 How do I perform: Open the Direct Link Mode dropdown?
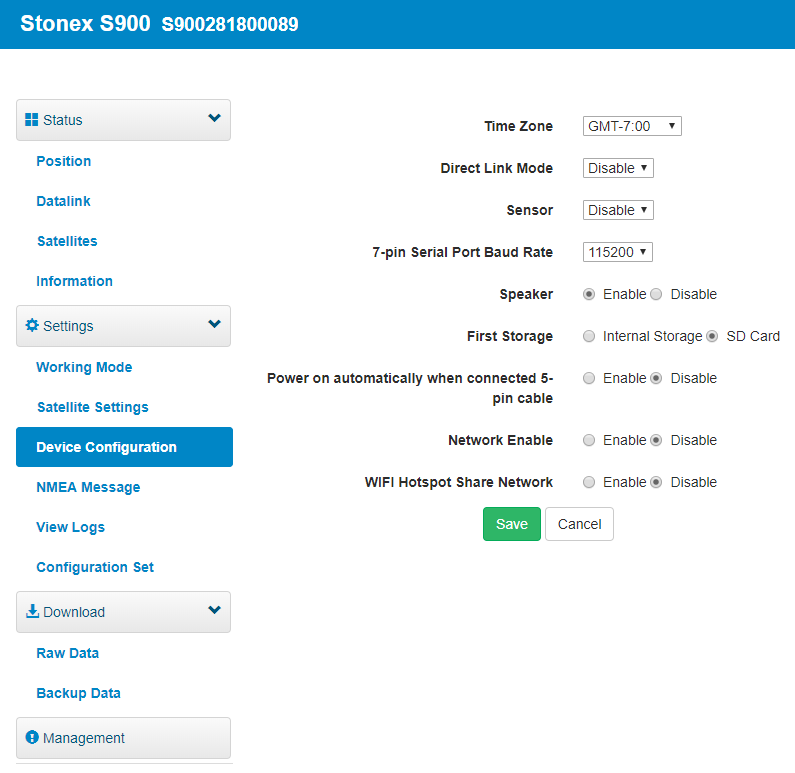click(618, 168)
